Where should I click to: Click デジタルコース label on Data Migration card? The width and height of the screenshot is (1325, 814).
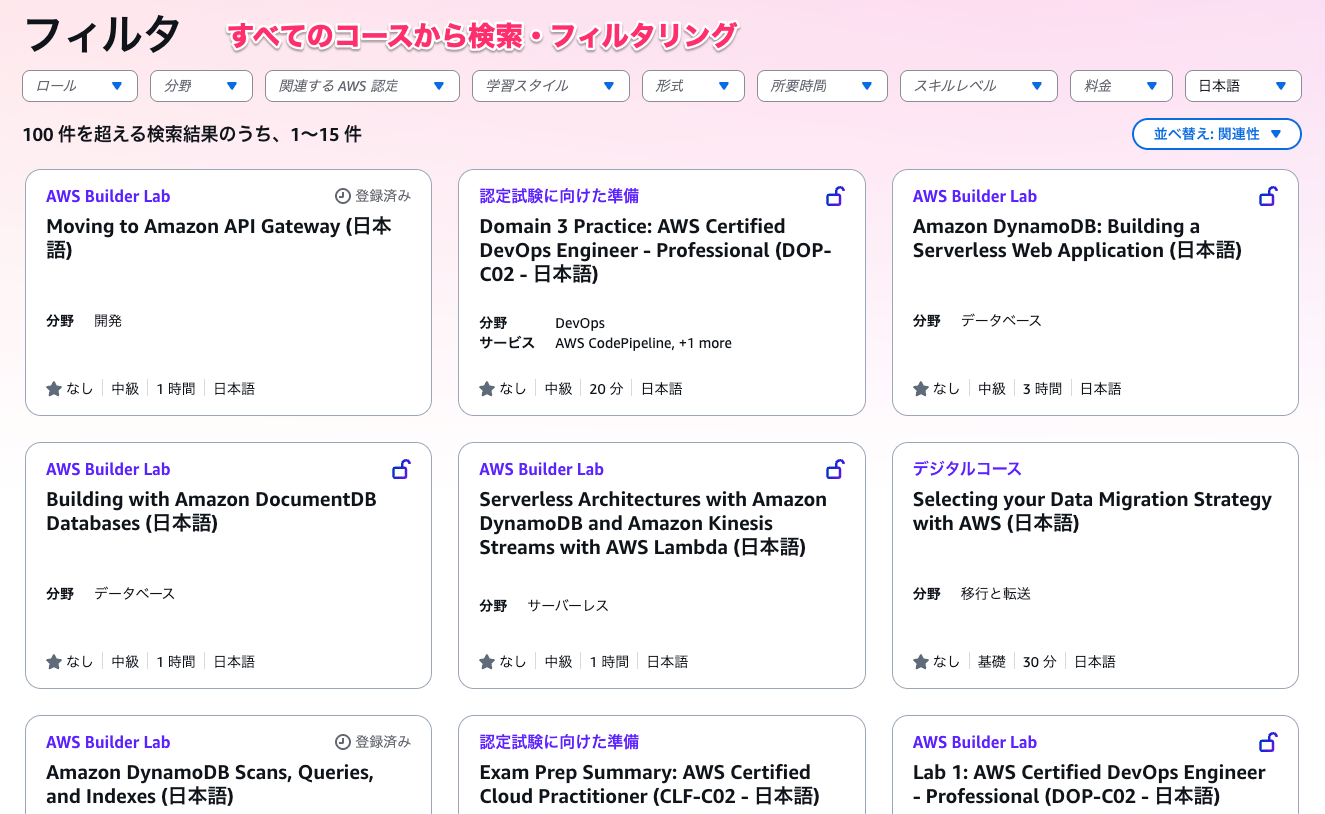(x=967, y=469)
